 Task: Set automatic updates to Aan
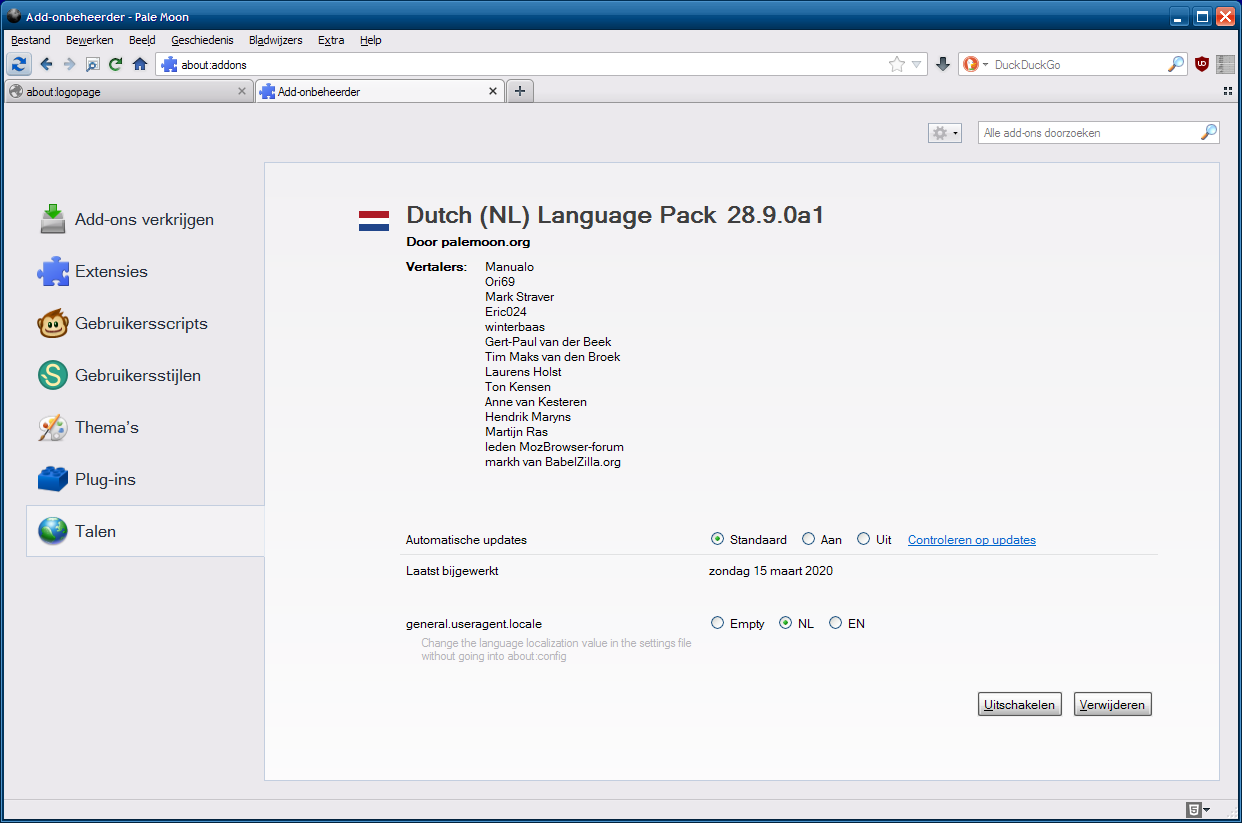click(808, 539)
